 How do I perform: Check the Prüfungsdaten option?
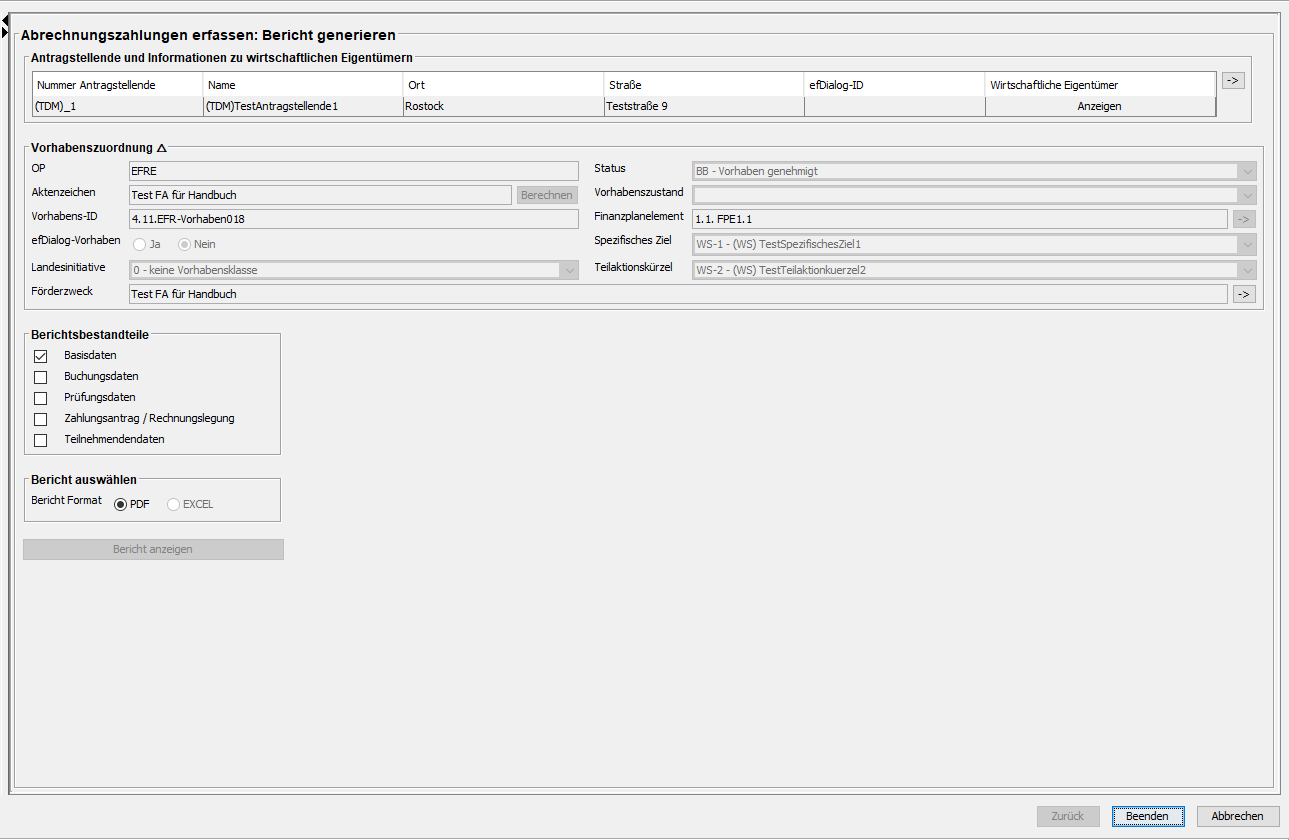click(x=41, y=398)
